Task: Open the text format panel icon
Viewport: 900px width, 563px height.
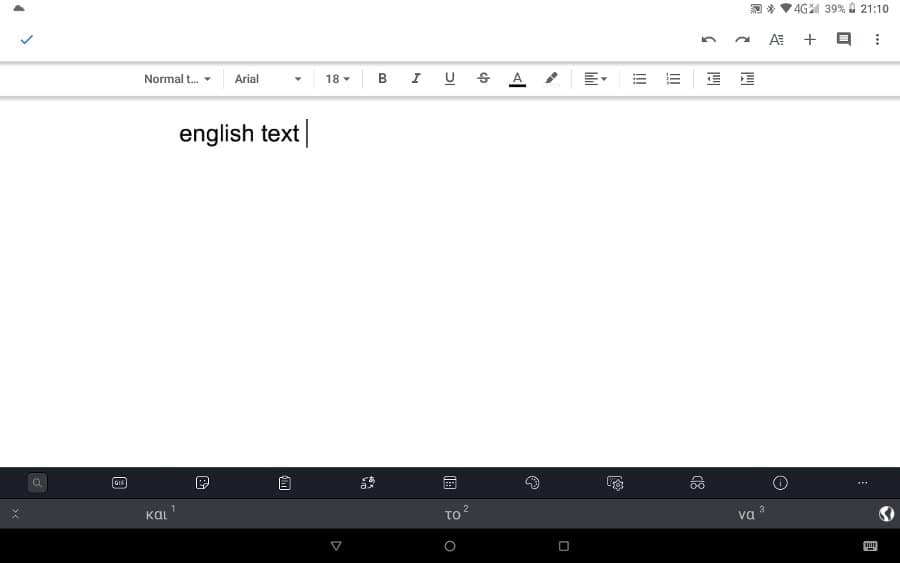Action: coord(776,39)
